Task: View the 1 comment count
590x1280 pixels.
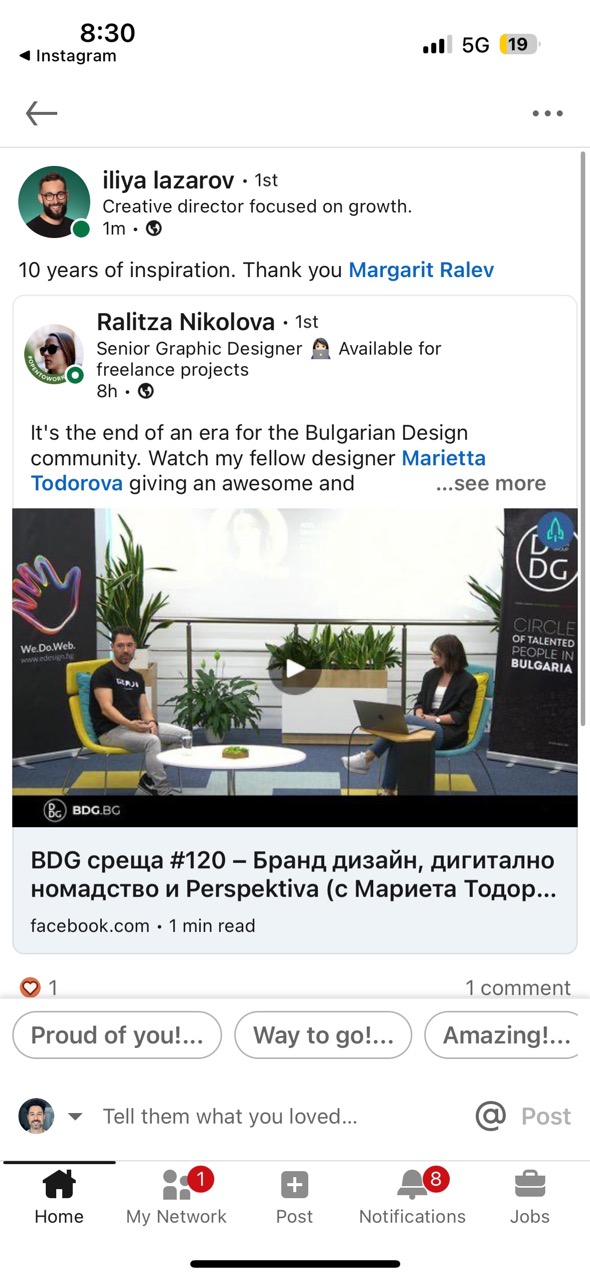Action: pos(518,988)
